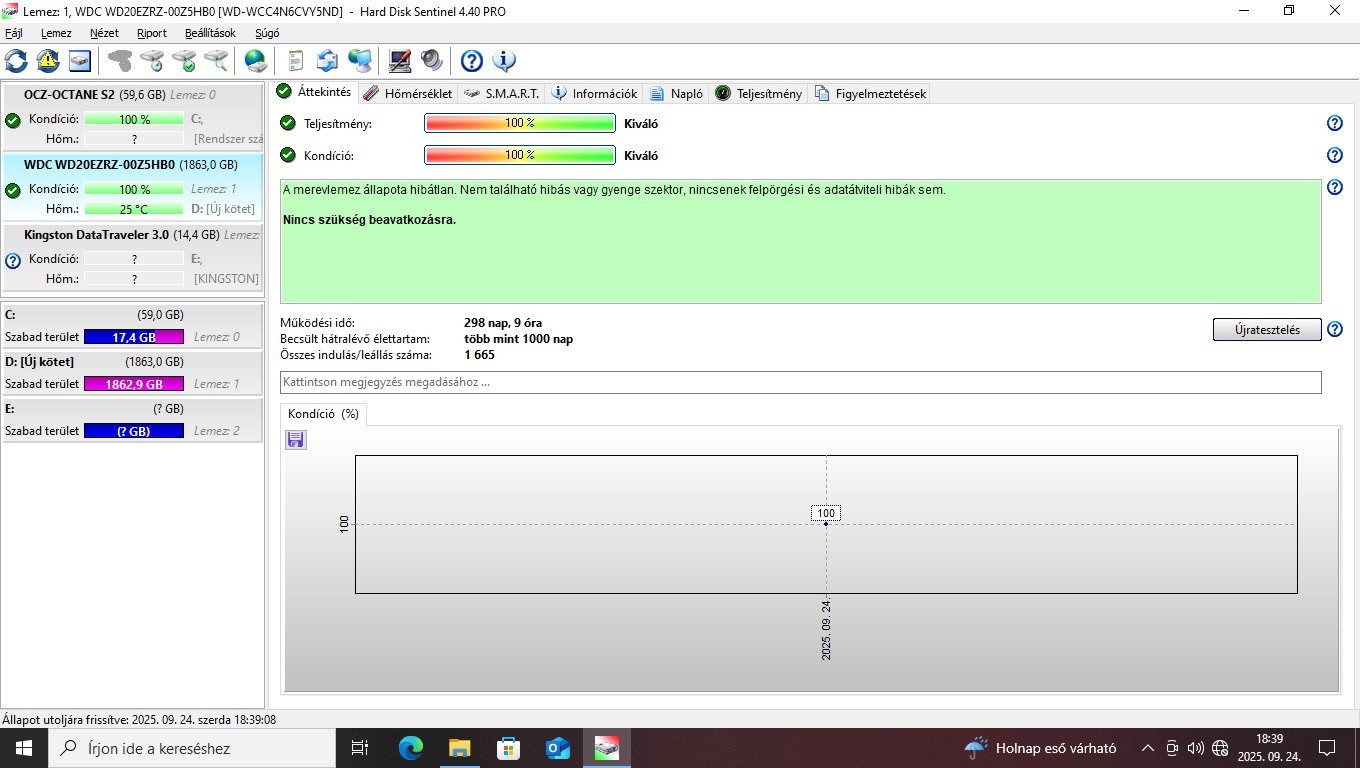Image resolution: width=1360 pixels, height=768 pixels.
Task: Click D: free space bar 1862,9 GB
Action: [x=134, y=384]
